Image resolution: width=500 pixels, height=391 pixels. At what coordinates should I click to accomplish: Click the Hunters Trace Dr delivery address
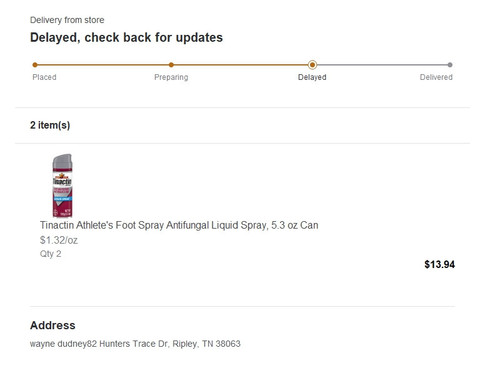[135, 344]
